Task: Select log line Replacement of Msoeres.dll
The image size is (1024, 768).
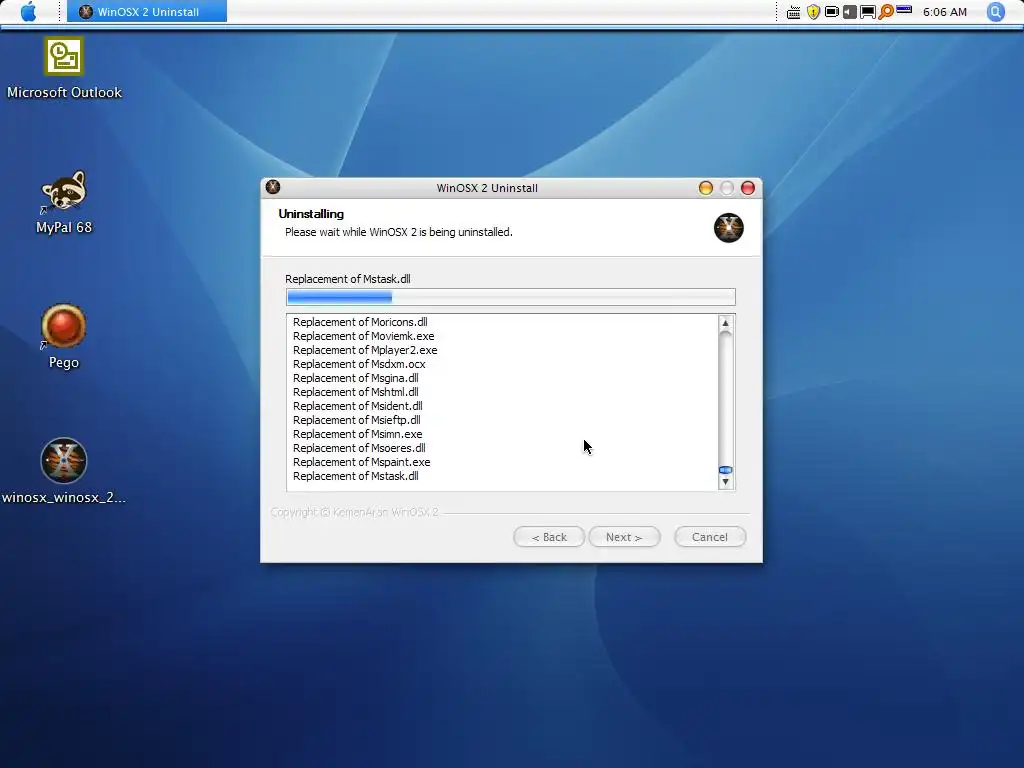Action: pos(359,448)
